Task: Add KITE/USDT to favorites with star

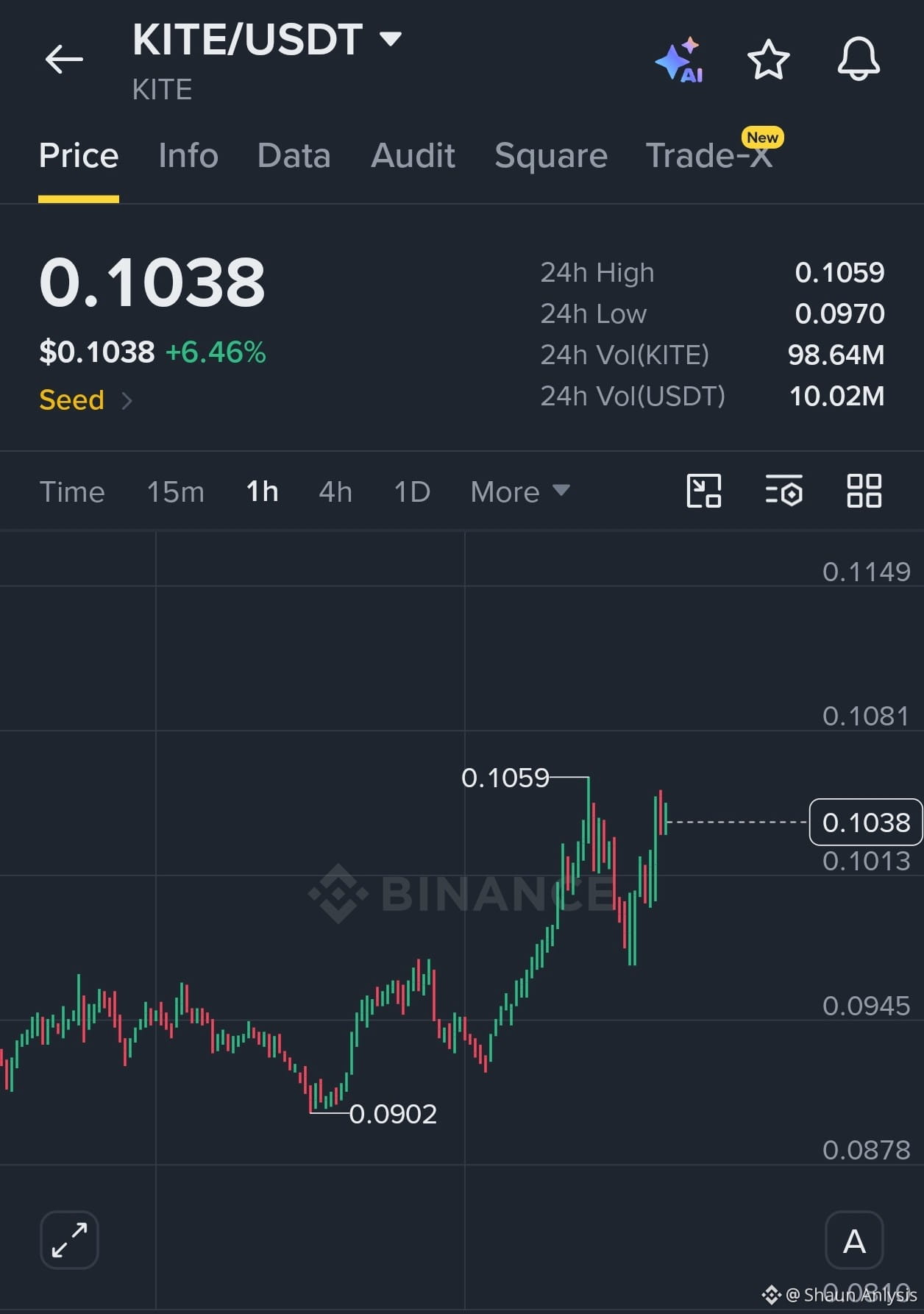Action: pyautogui.click(x=768, y=60)
